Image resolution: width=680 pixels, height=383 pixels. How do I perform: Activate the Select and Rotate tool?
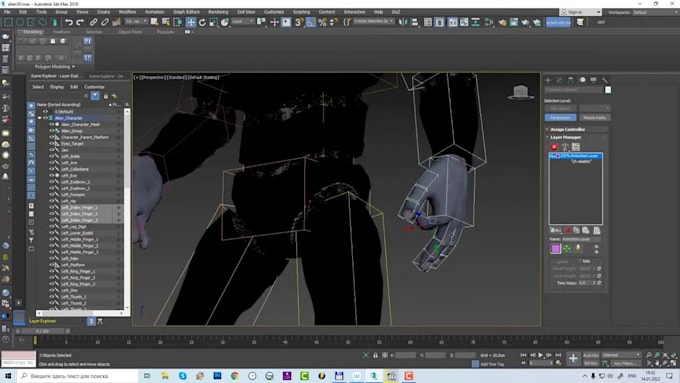(x=202, y=22)
